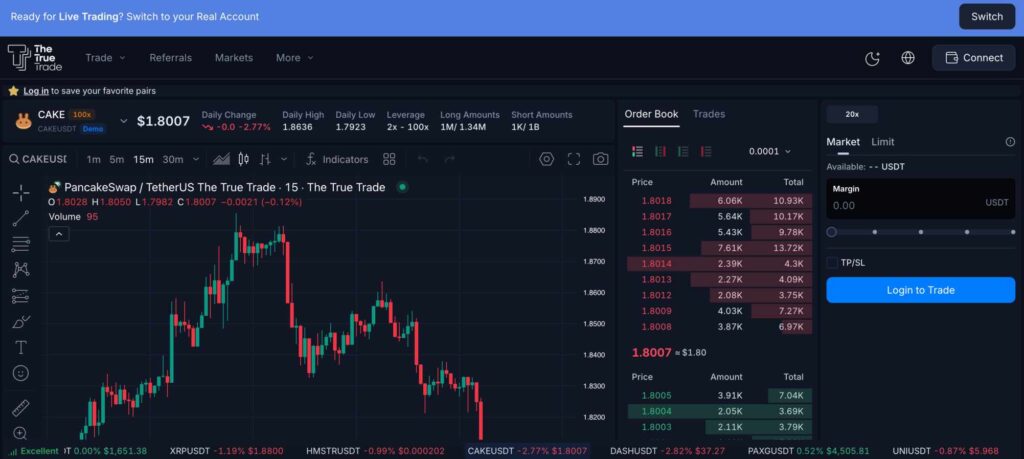The height and width of the screenshot is (459, 1024).
Task: Set margin slider to the 50% dot
Action: coord(921,232)
